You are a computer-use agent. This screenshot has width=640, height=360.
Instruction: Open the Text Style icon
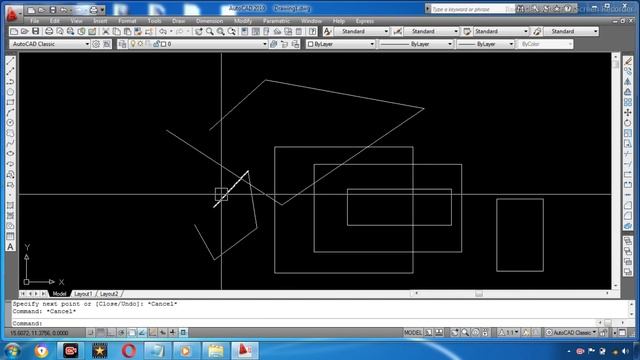coord(327,31)
